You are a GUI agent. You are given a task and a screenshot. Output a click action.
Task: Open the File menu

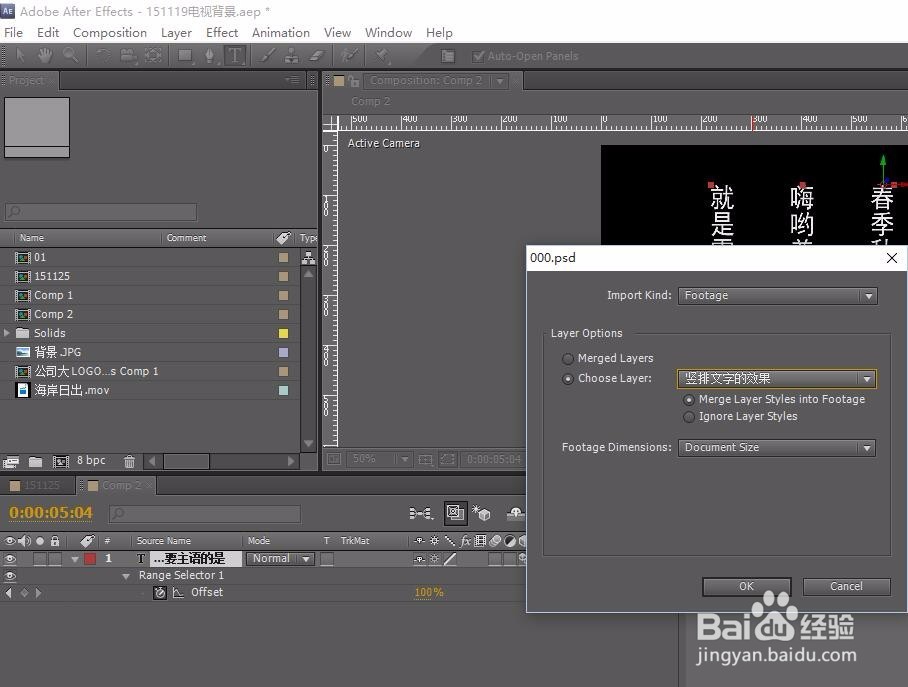pyautogui.click(x=13, y=33)
